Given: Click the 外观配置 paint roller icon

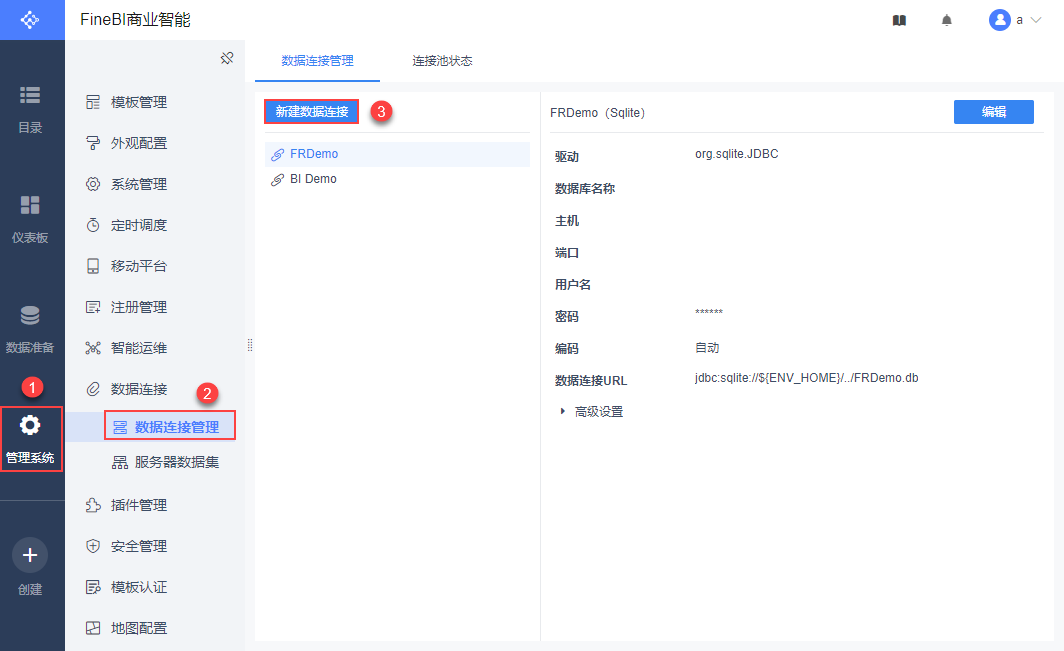Looking at the screenshot, I should click(93, 143).
